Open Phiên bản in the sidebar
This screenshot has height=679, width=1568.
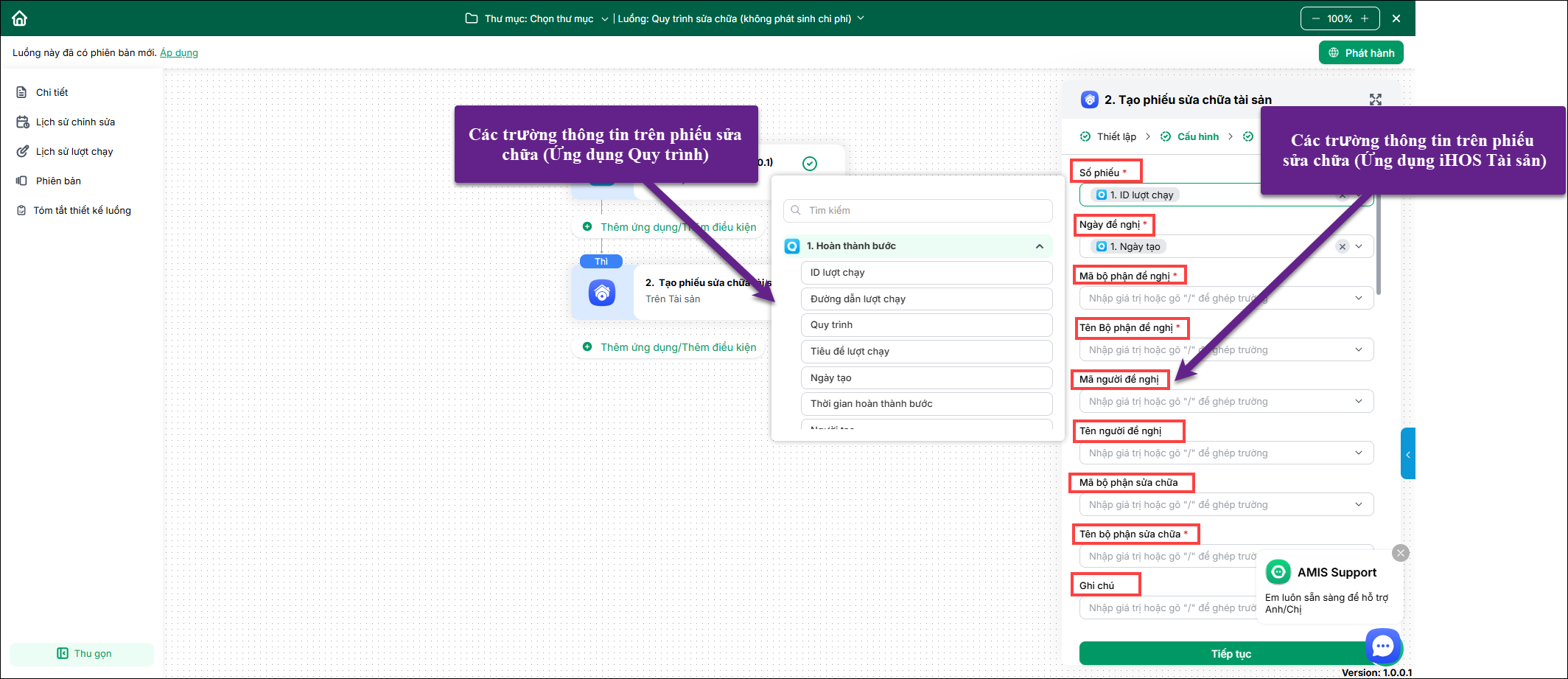pos(58,181)
